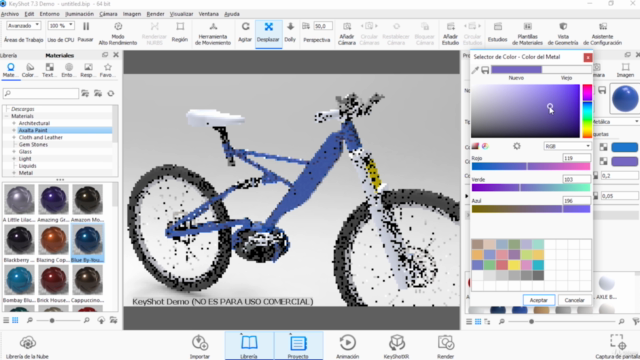Open the Entorno menu
The height and width of the screenshot is (360, 640).
pos(49,14)
